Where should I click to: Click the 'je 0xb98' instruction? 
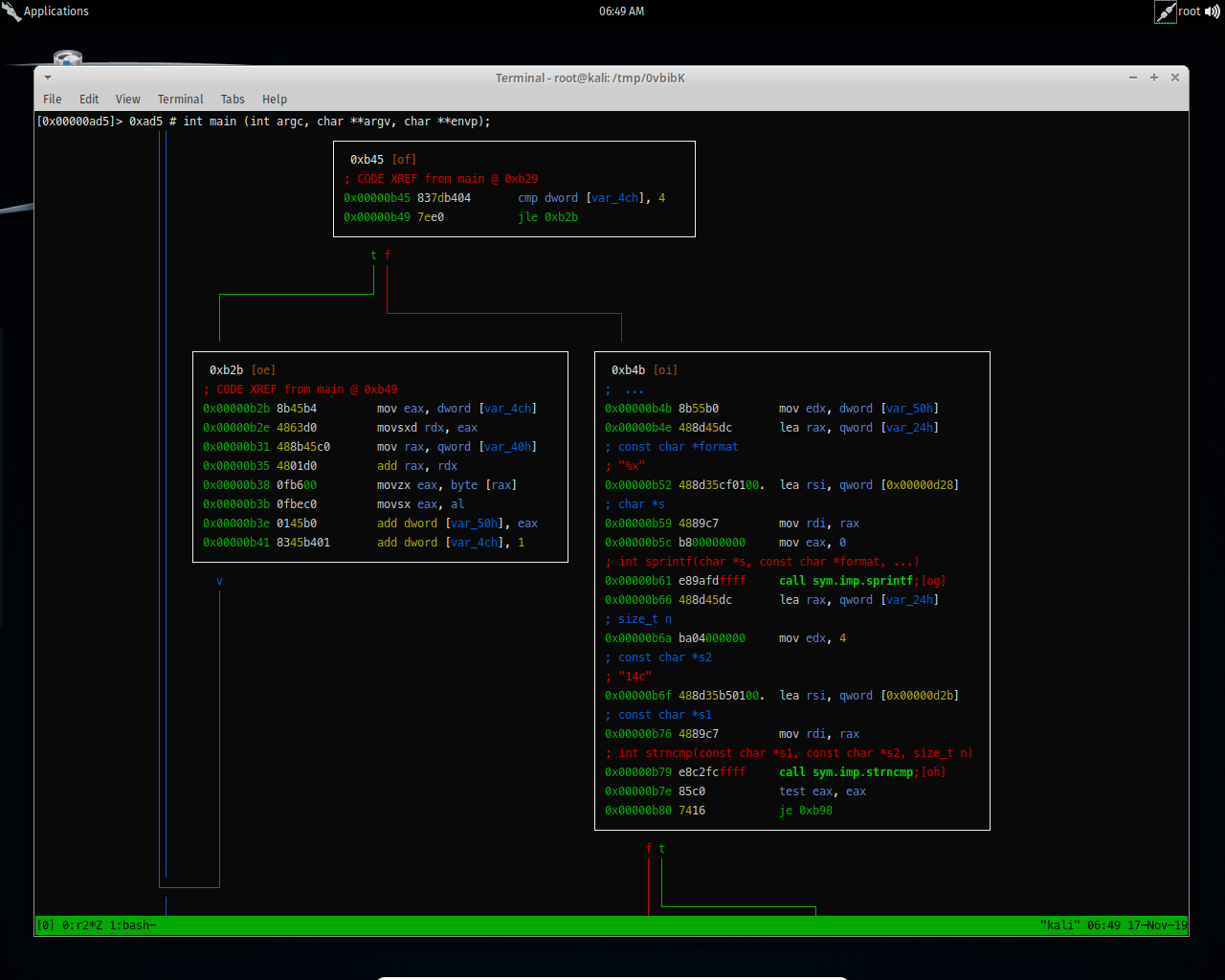(x=806, y=811)
